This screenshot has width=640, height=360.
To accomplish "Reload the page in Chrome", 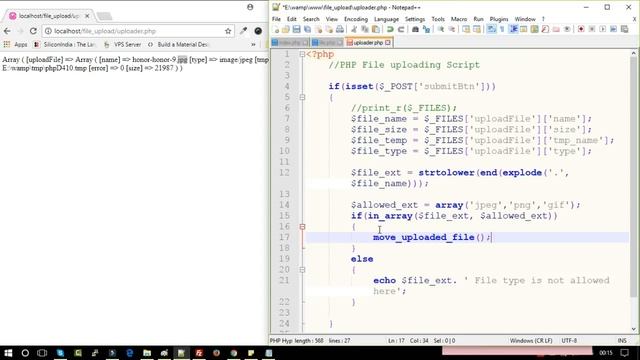I will [33, 31].
